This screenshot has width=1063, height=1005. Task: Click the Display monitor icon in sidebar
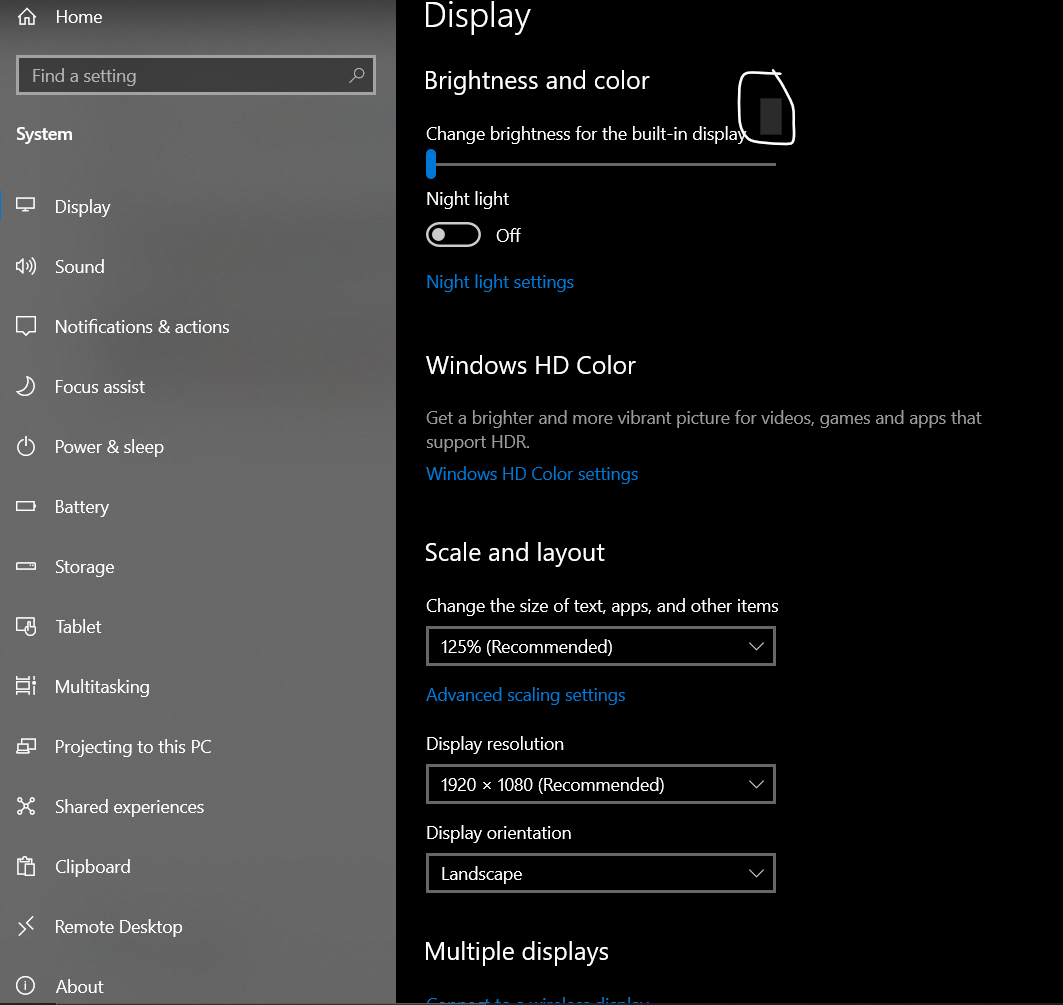pos(26,205)
